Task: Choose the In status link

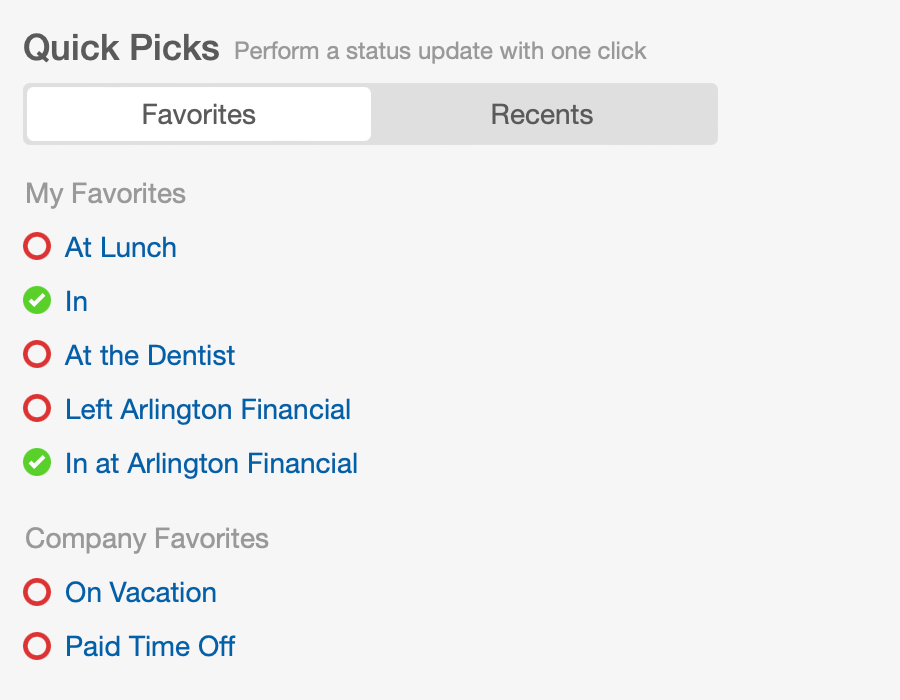Action: (x=76, y=302)
